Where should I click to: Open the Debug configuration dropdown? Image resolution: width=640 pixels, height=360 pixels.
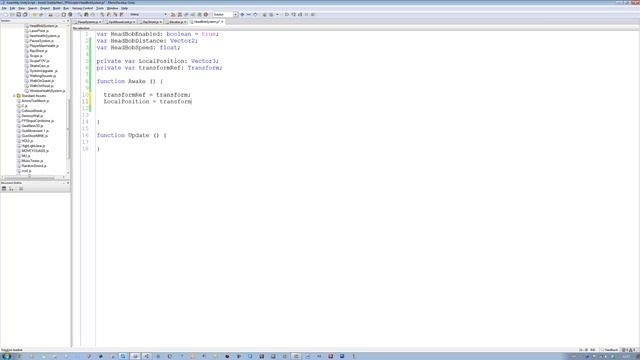click(149, 14)
